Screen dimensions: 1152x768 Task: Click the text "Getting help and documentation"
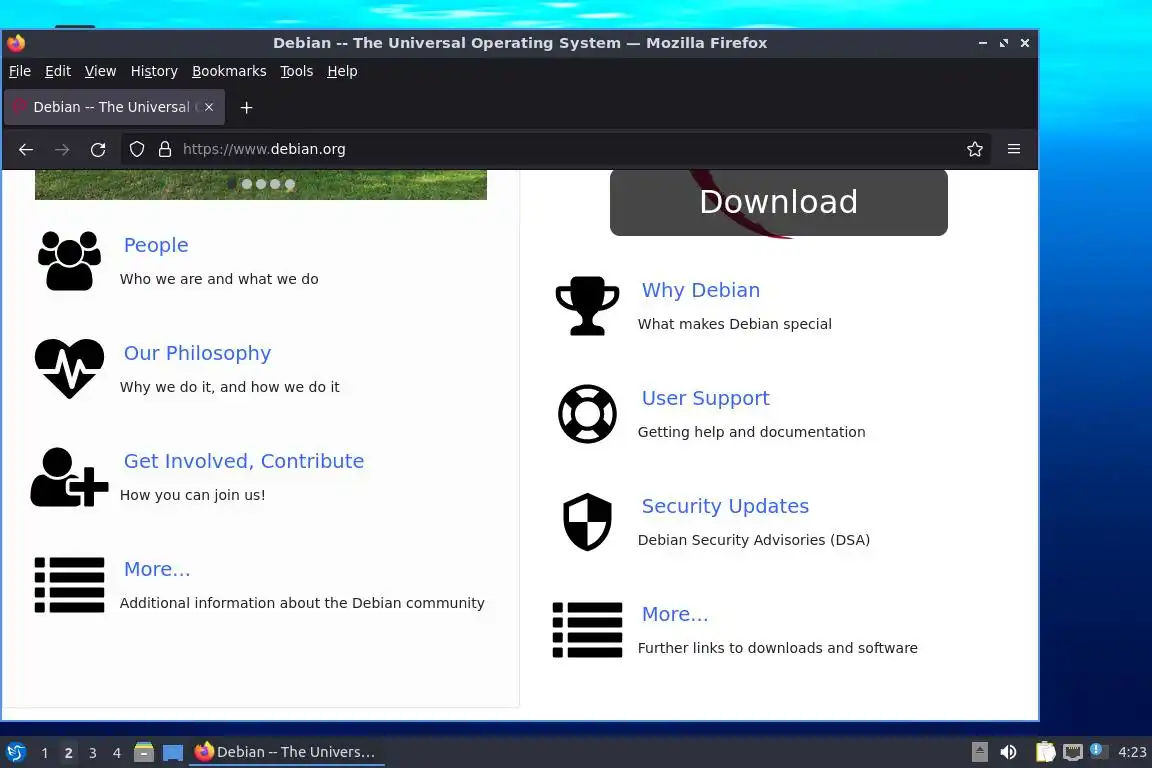coord(752,432)
